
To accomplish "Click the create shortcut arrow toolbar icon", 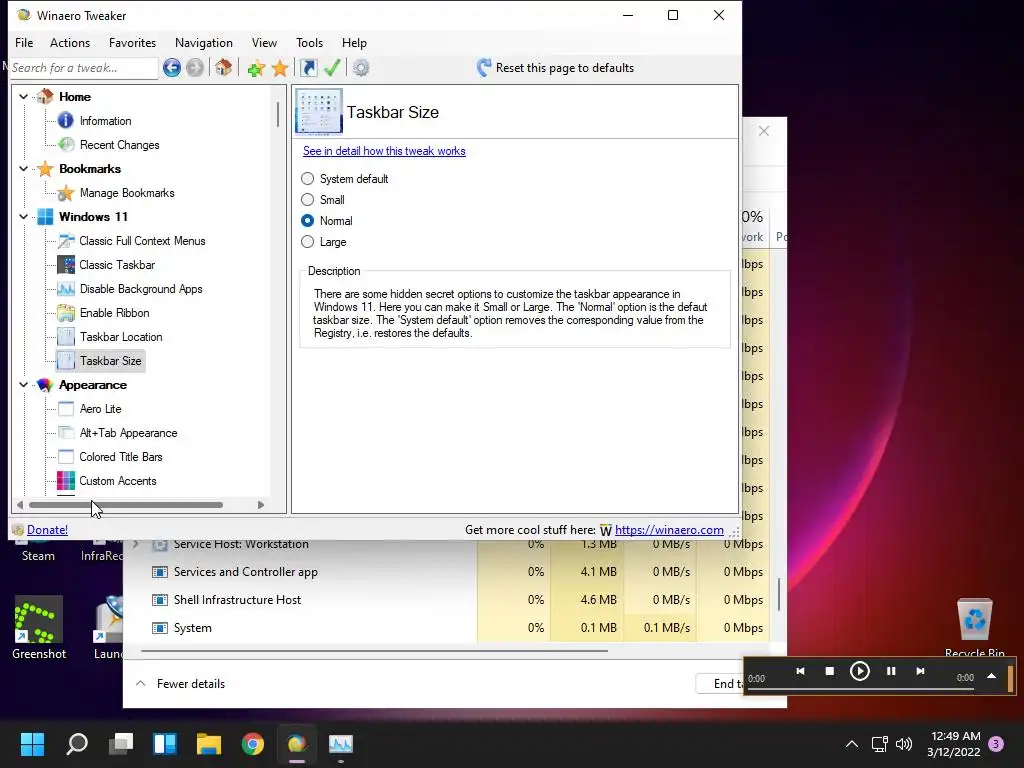I will 308,67.
